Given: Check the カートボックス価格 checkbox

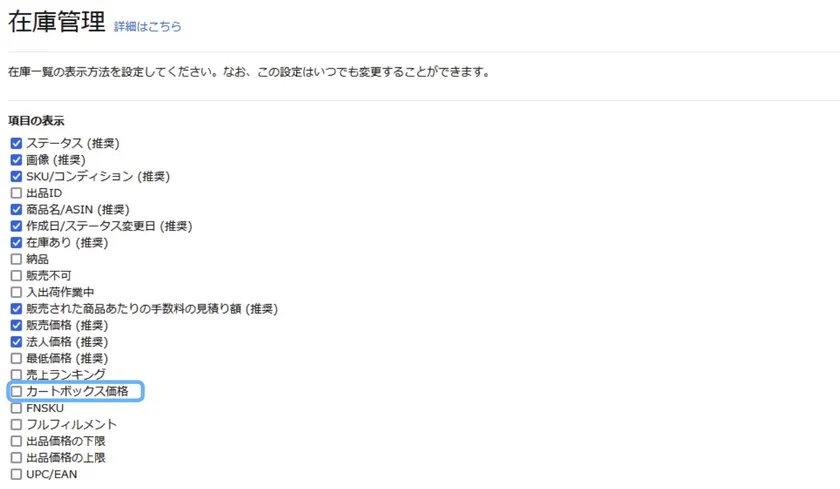Looking at the screenshot, I should 16,392.
